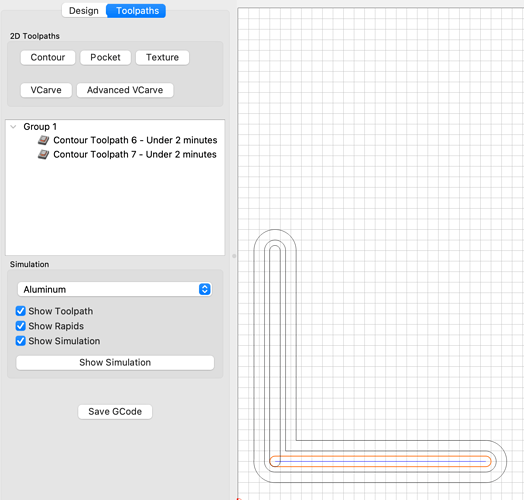Create a Pocket toolpath
Viewport: 524px width, 500px height.
coord(105,57)
